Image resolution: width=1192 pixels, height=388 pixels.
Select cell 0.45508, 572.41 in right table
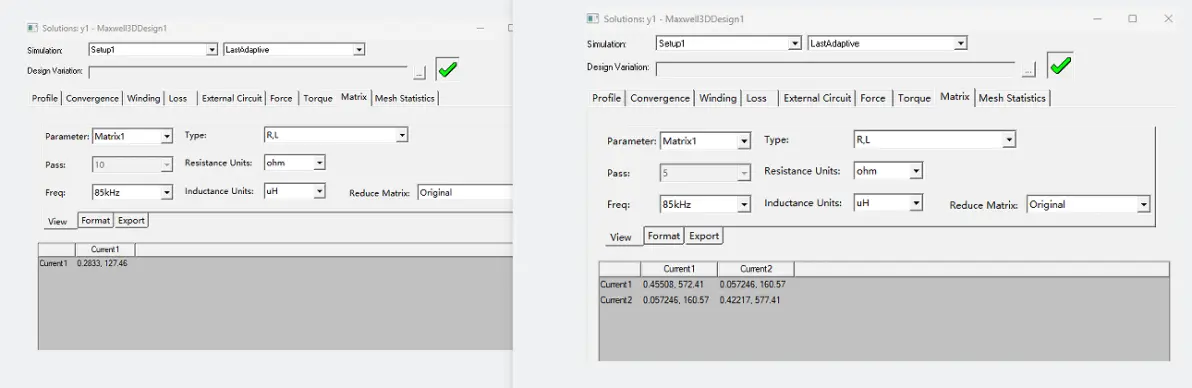674,285
